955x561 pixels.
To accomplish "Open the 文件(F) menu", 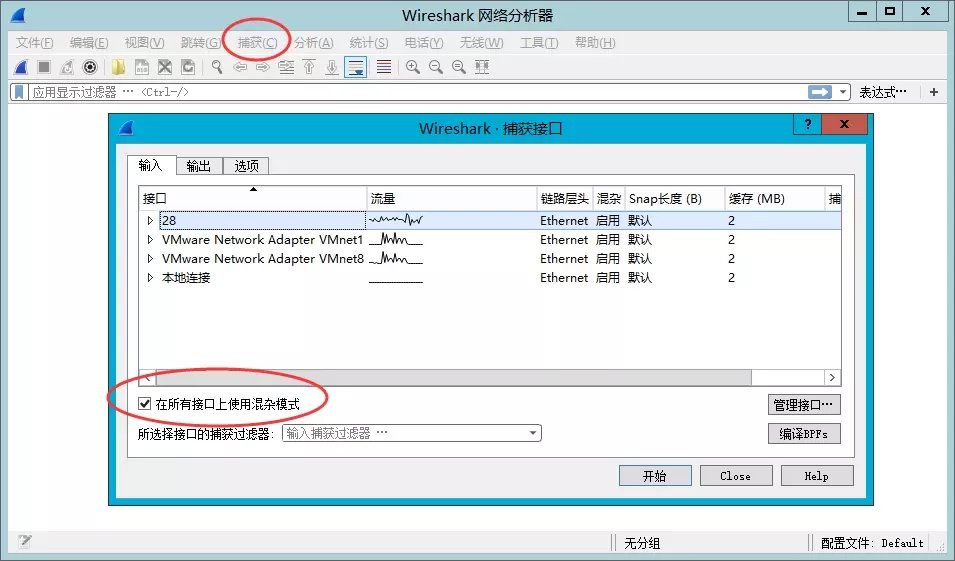I will (x=35, y=43).
